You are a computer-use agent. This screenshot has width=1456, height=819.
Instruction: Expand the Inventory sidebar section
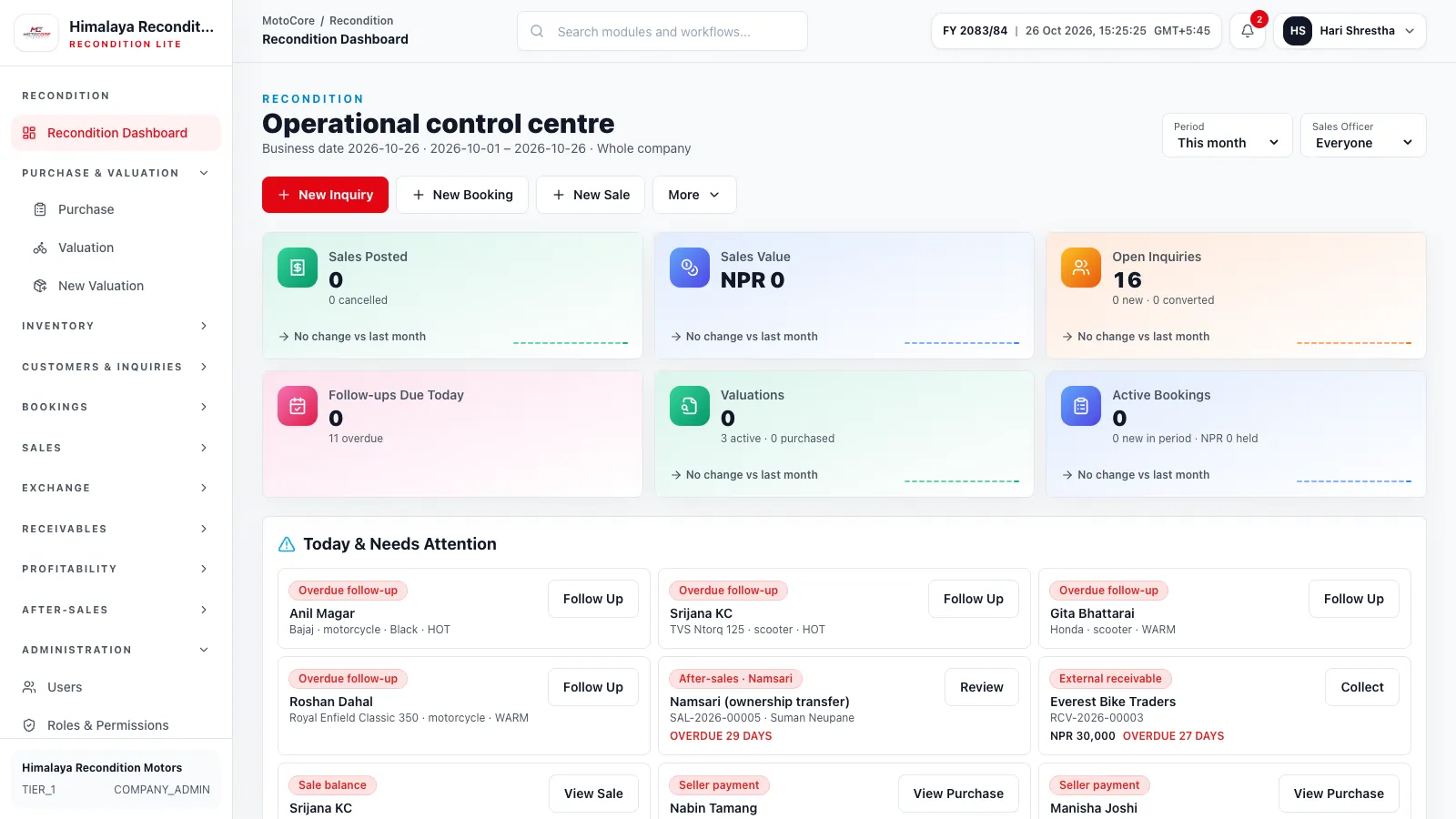pyautogui.click(x=116, y=326)
